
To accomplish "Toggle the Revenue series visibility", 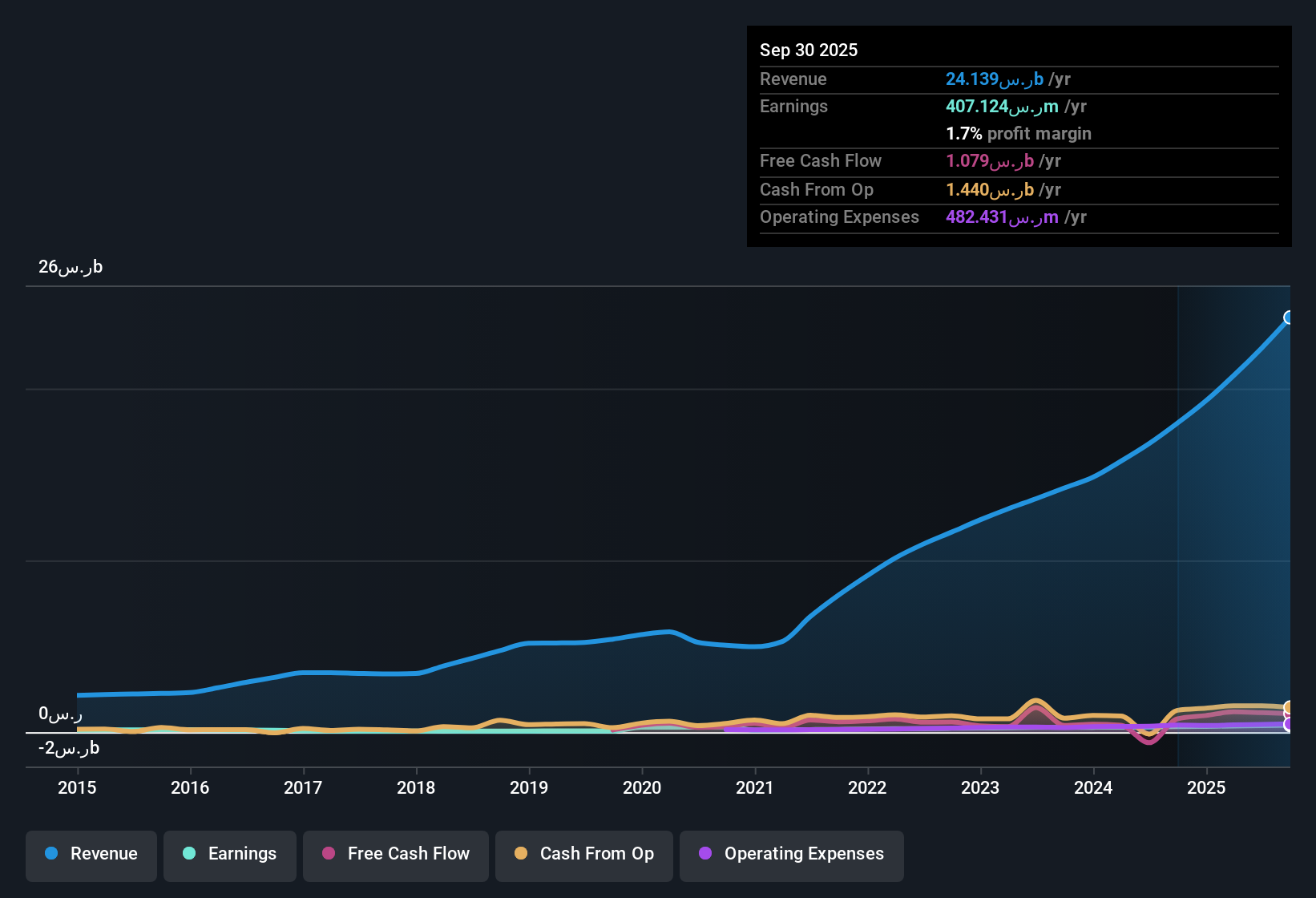I will point(91,855).
